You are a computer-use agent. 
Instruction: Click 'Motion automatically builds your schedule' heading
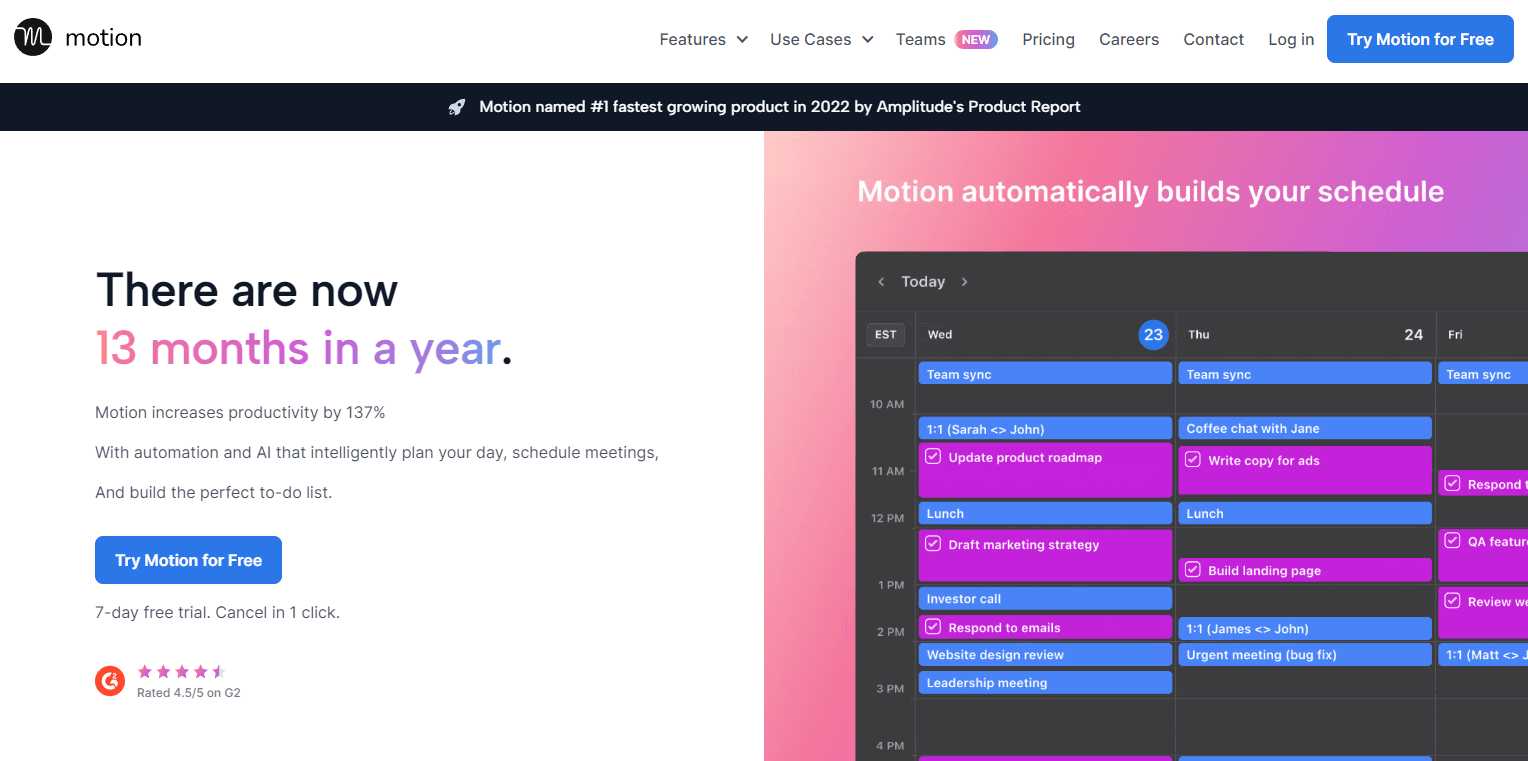(1150, 191)
